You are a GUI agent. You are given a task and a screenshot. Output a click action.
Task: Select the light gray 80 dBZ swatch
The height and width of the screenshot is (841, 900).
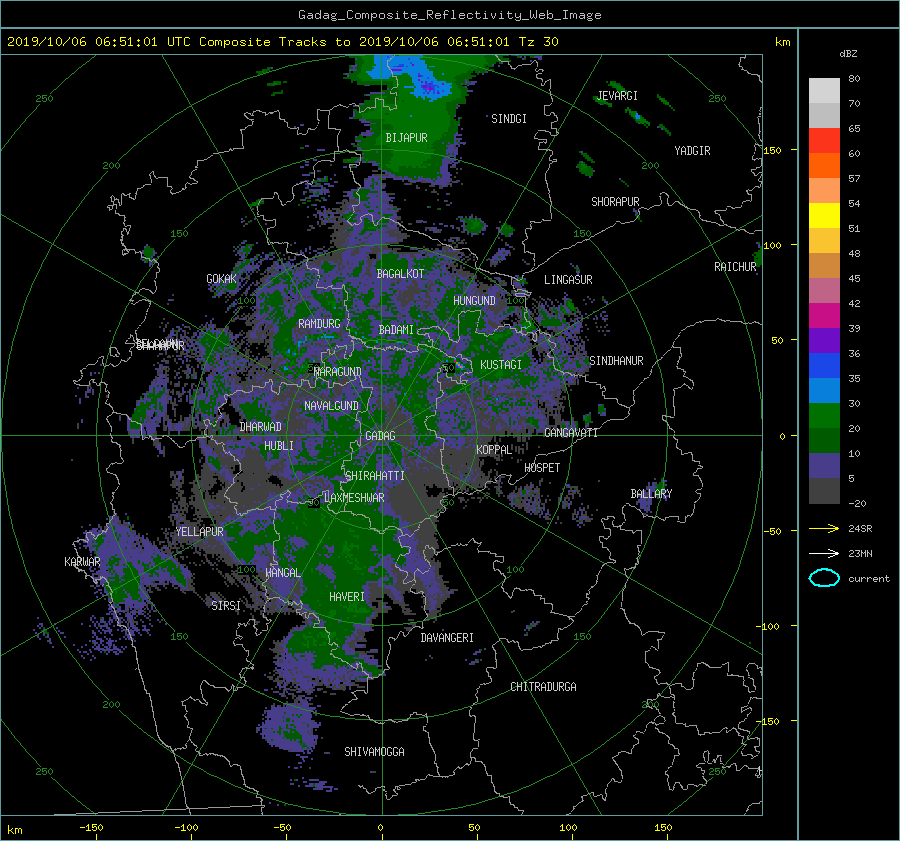click(824, 90)
